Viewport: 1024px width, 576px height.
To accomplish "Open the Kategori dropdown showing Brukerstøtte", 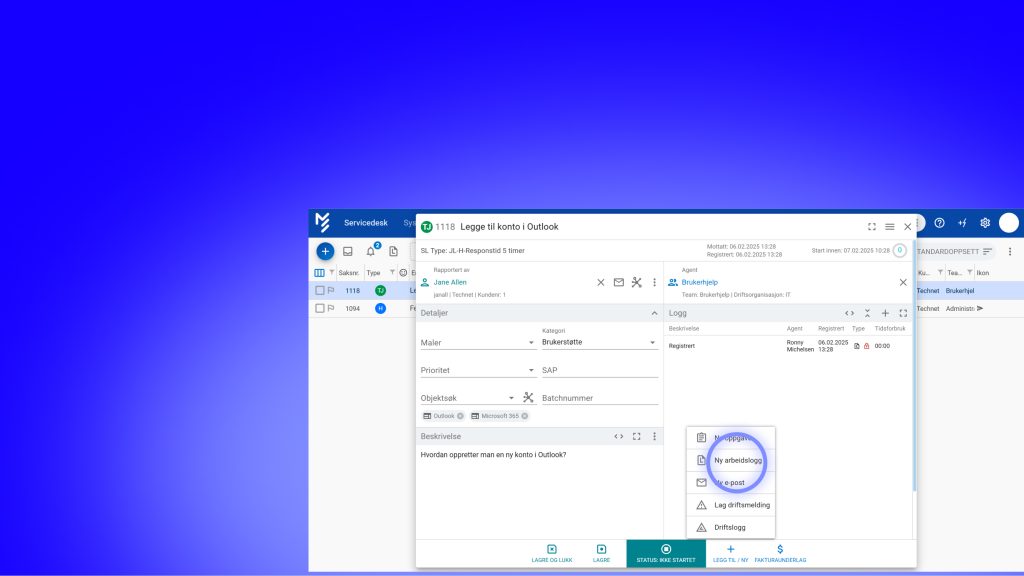I will point(600,342).
